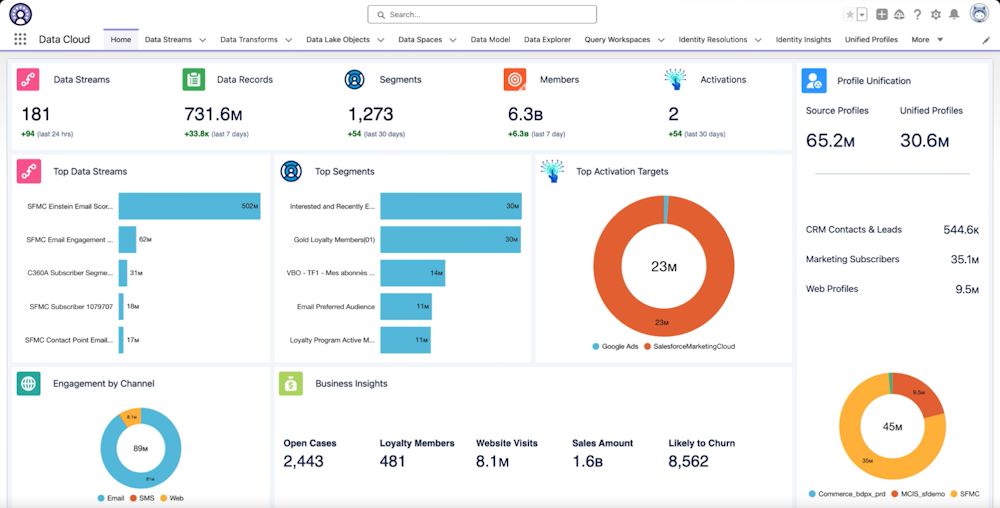Open the notifications bell
The width and height of the screenshot is (1000, 508).
tap(954, 14)
